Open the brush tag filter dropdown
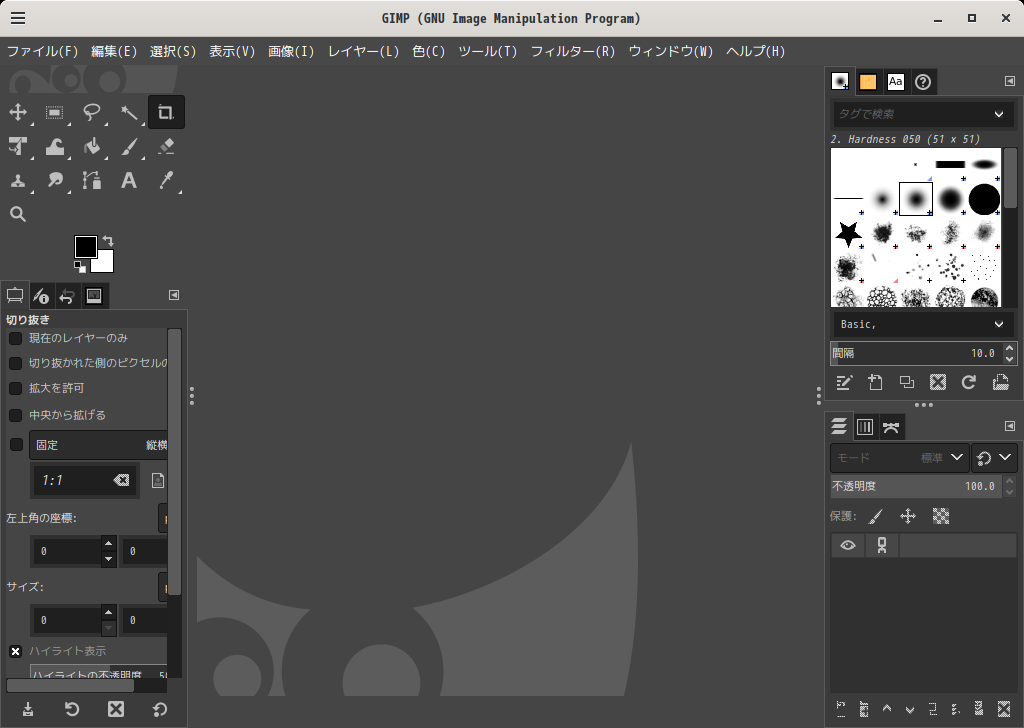 (x=998, y=114)
